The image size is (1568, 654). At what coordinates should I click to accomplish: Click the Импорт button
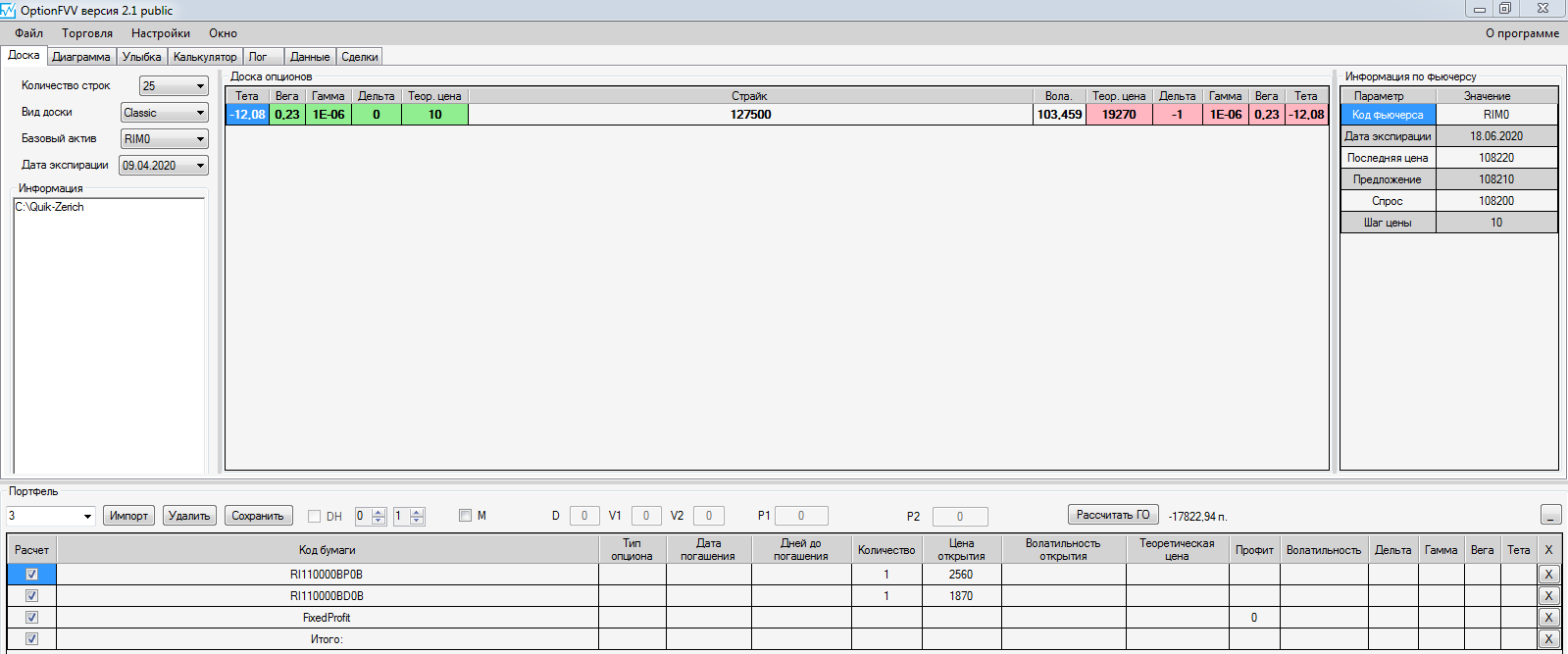click(128, 516)
